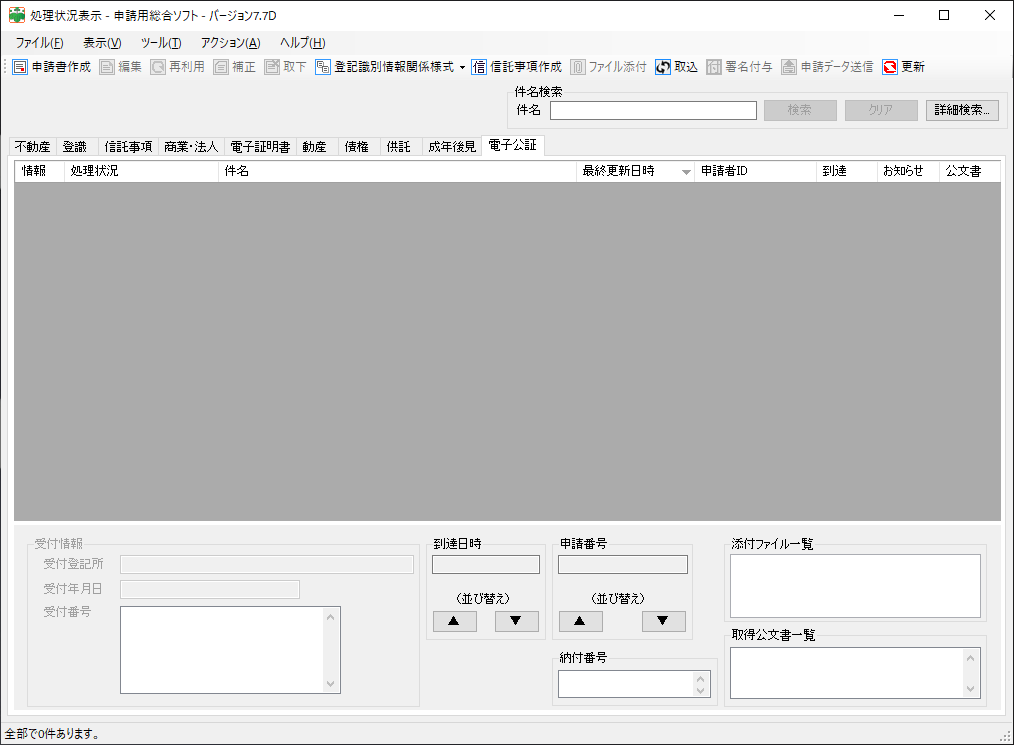The height and width of the screenshot is (745, 1014).
Task: Click the 取得公文書一覧 list box
Action: click(x=855, y=673)
